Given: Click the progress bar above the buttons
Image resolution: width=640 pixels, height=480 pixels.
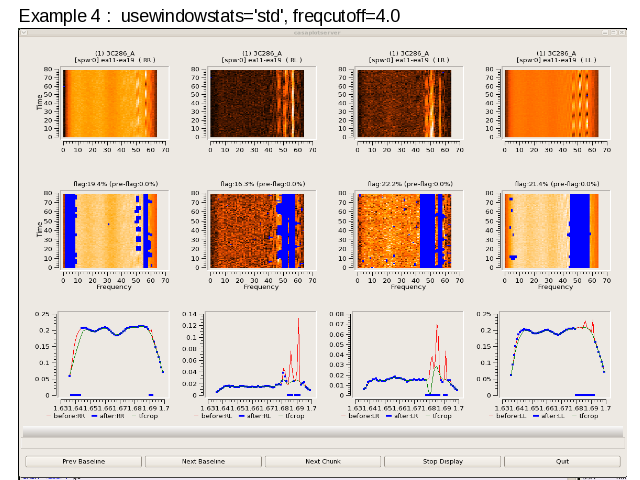Looking at the screenshot, I should (x=323, y=432).
